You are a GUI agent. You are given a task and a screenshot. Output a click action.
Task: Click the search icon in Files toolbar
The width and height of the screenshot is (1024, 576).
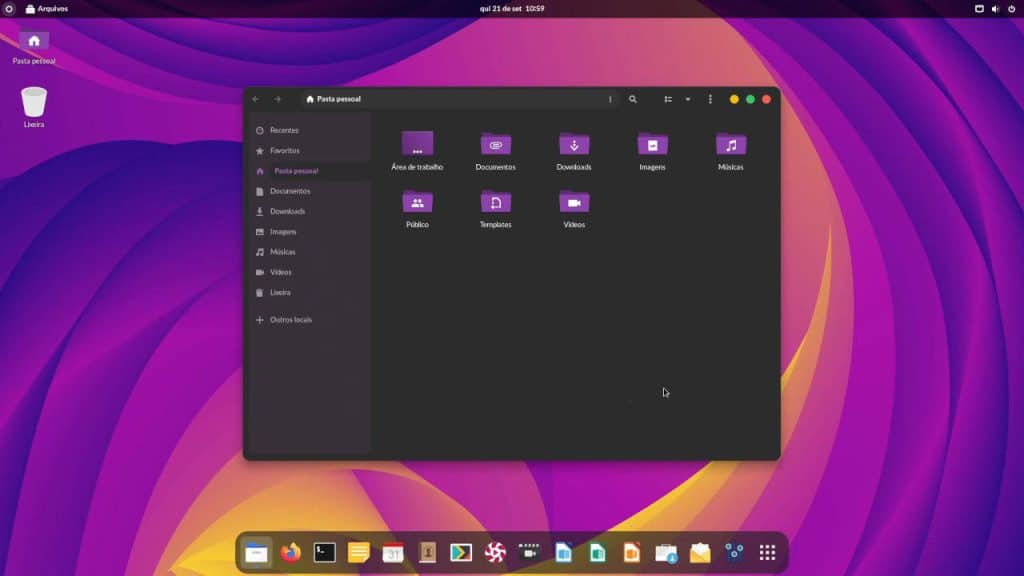[x=633, y=99]
